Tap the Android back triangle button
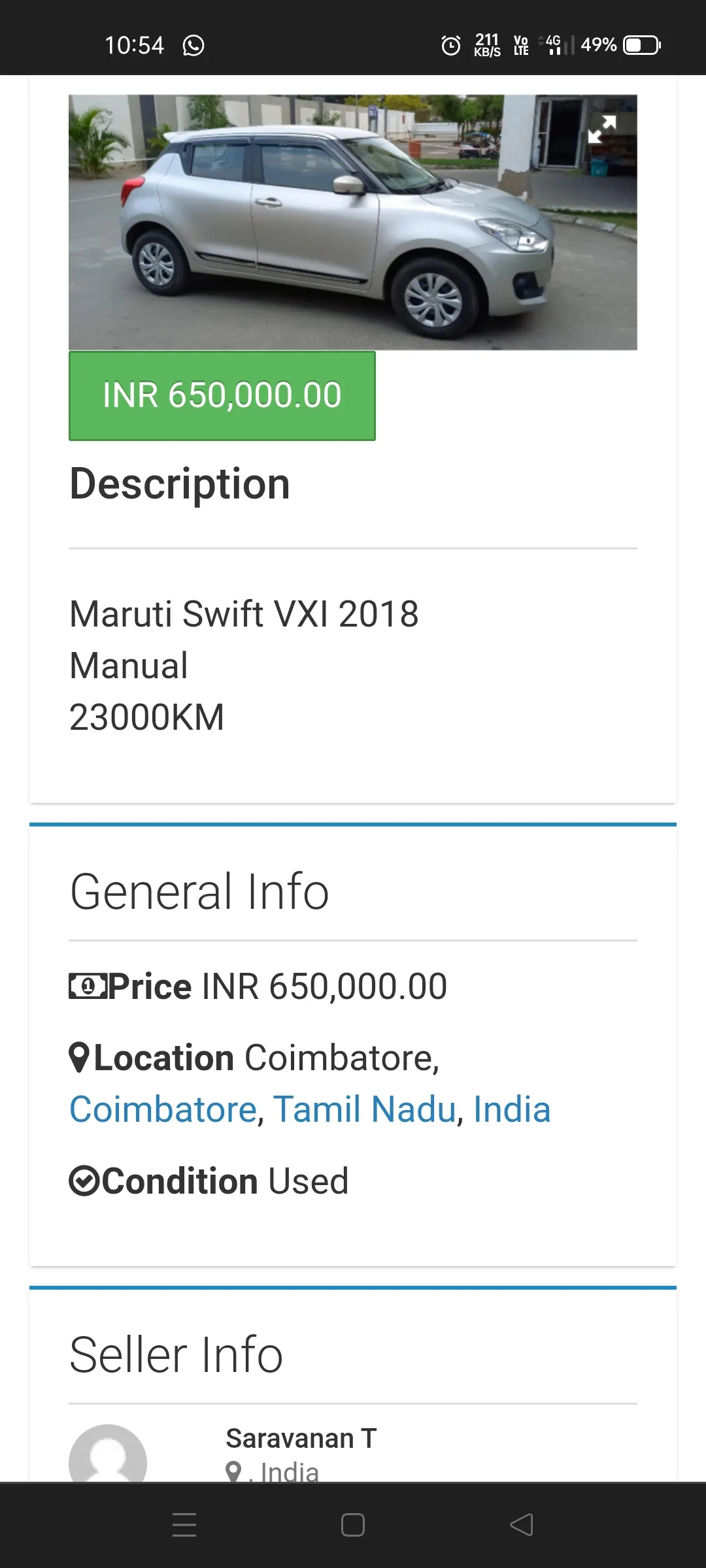Screen dimensions: 706x1568 coord(522,1525)
